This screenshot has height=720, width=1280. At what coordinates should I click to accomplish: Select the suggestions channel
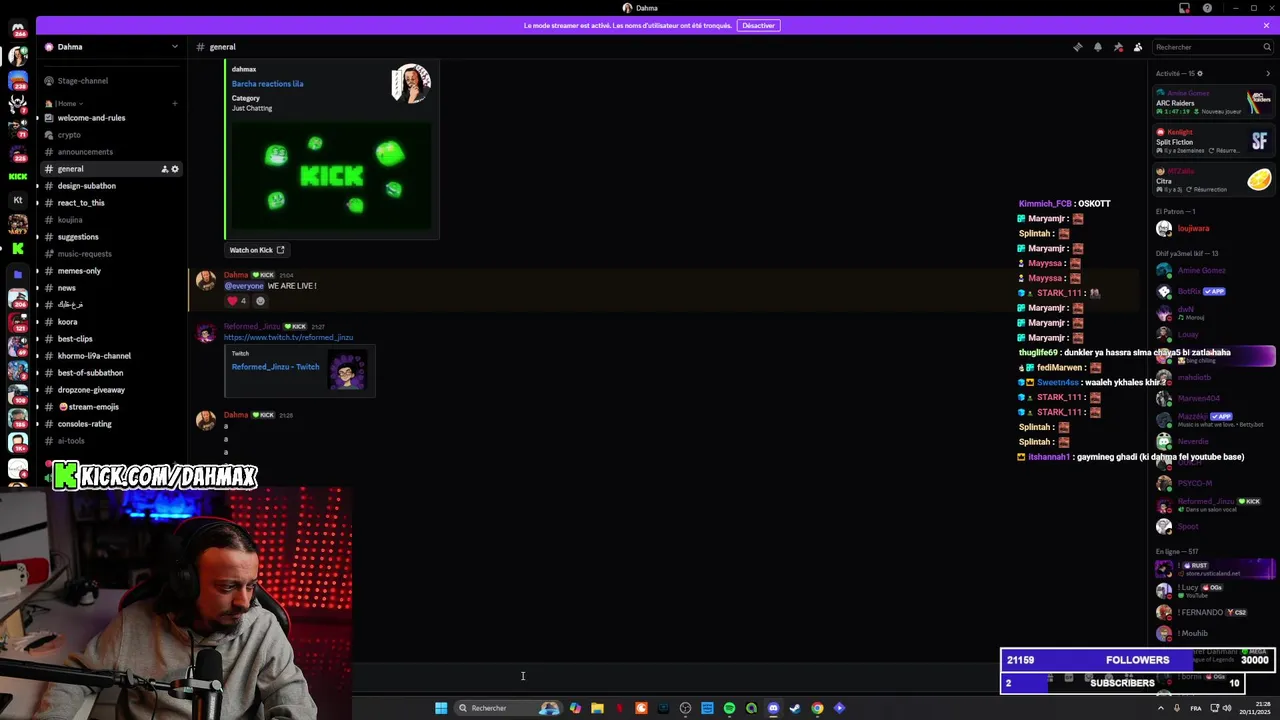pyautogui.click(x=111, y=237)
